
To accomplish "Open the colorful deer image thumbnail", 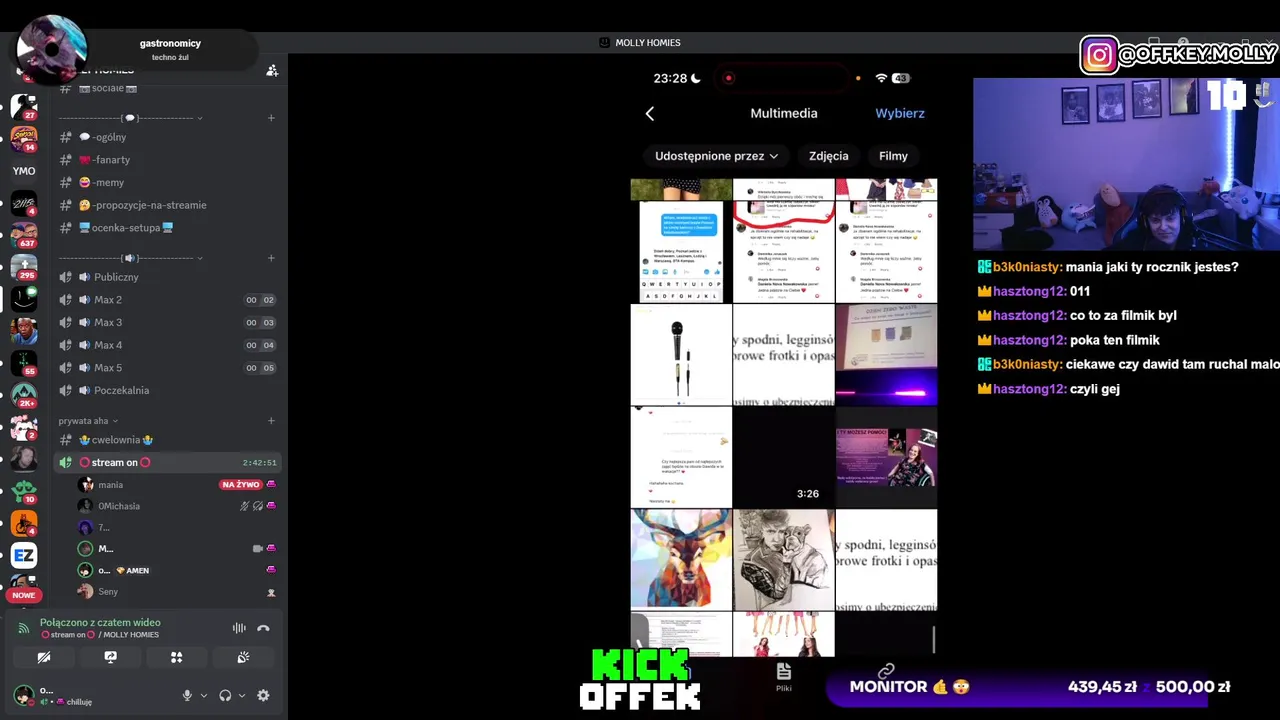I will (681, 559).
